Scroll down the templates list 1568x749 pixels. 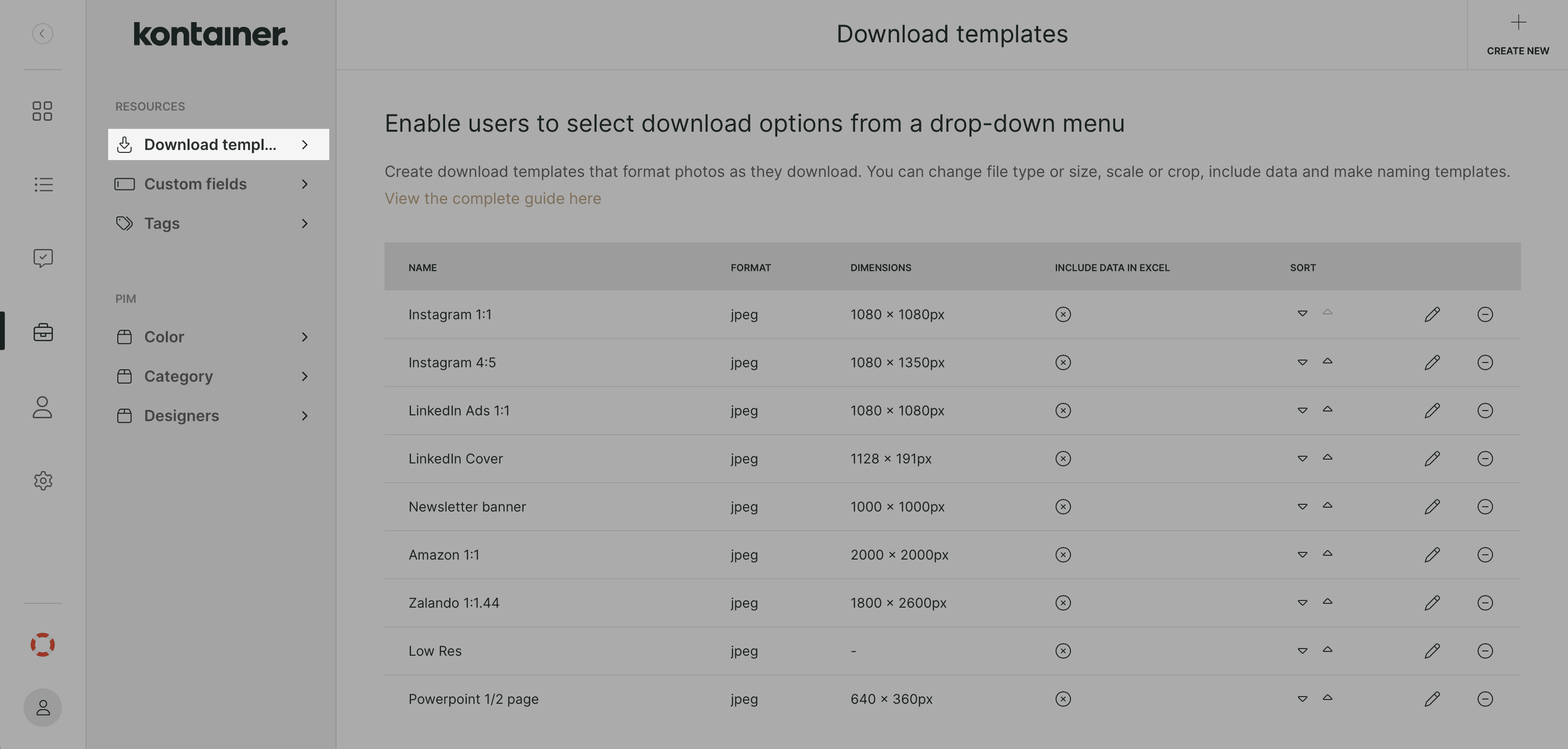tap(1302, 698)
